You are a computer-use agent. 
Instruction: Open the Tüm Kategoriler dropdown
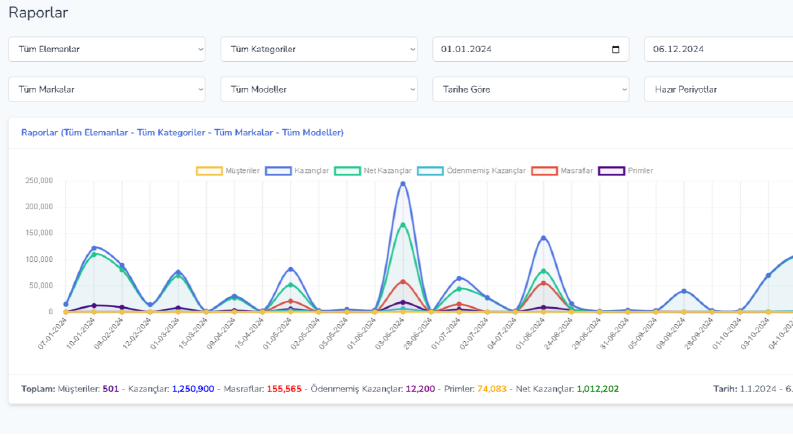(319, 49)
